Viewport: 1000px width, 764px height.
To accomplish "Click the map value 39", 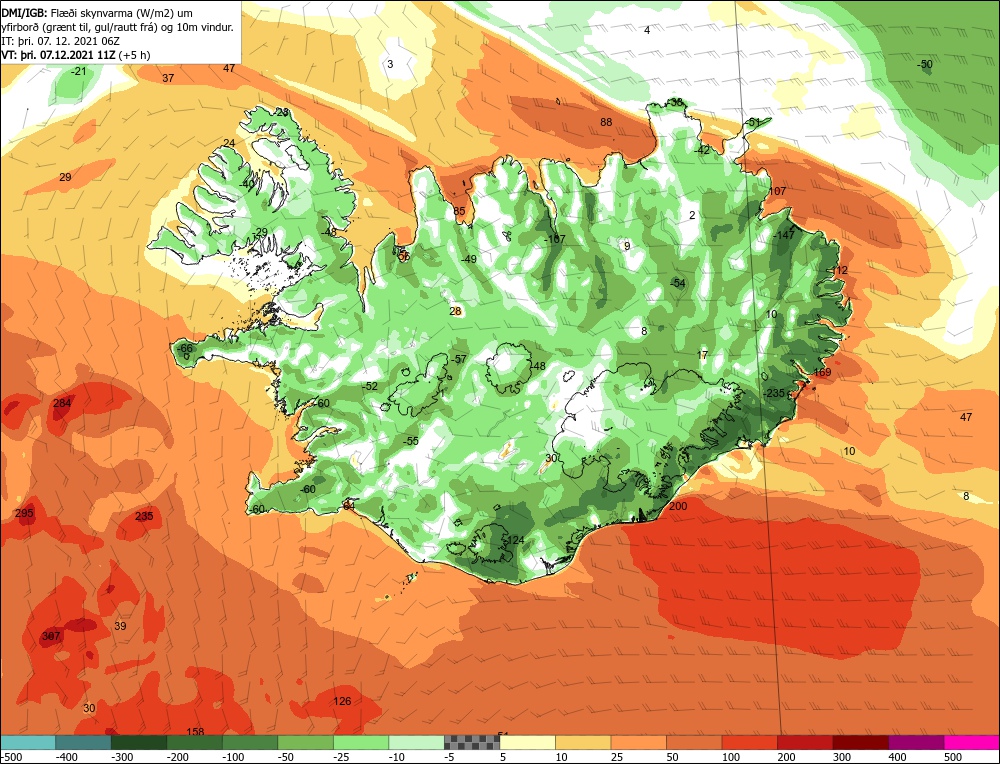I will 120,626.
